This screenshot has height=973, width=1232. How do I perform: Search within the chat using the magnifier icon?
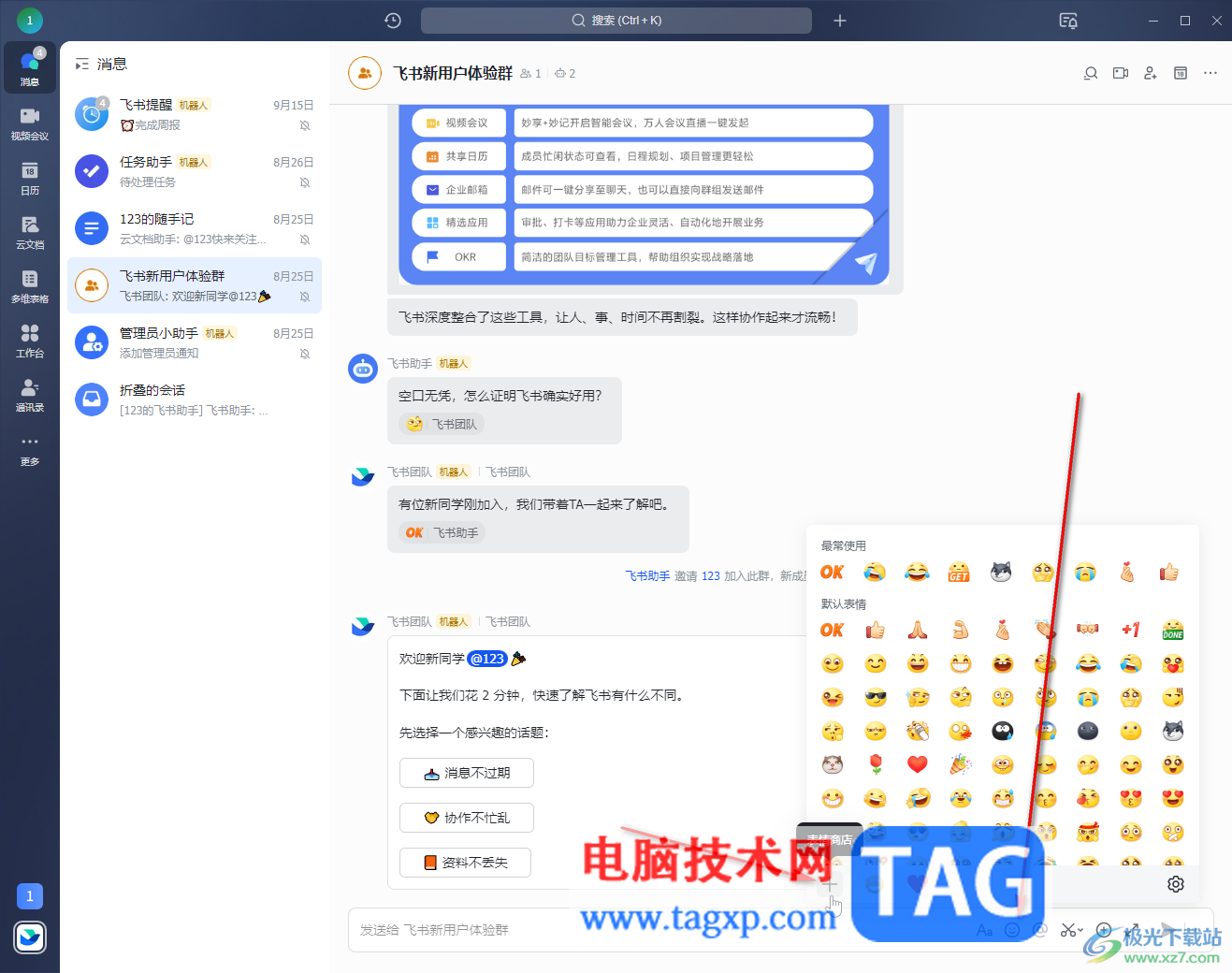click(x=1091, y=73)
